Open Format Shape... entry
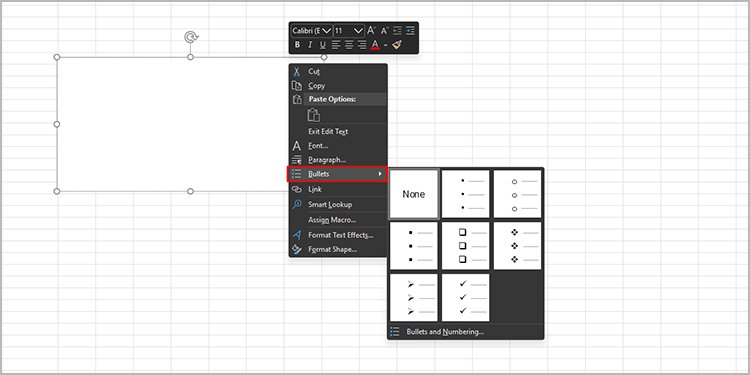 (x=338, y=250)
